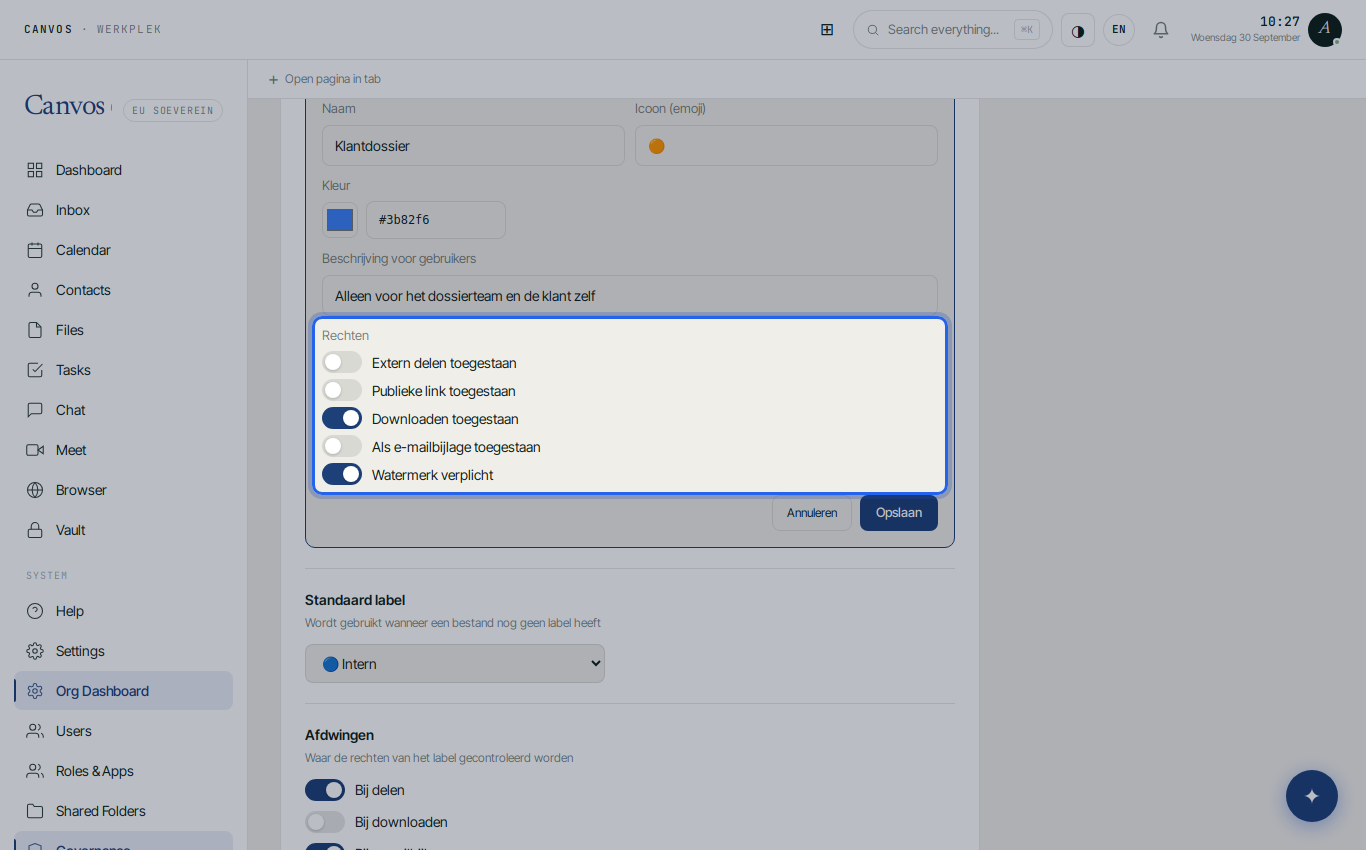This screenshot has width=1366, height=850.
Task: Click the Help question mark icon
Action: tap(35, 611)
